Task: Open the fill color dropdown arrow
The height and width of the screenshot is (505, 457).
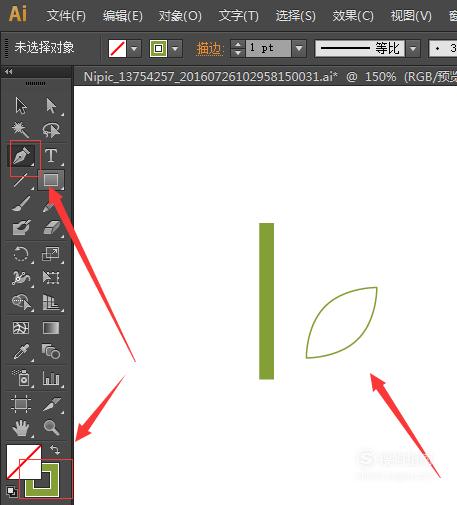Action: 134,49
